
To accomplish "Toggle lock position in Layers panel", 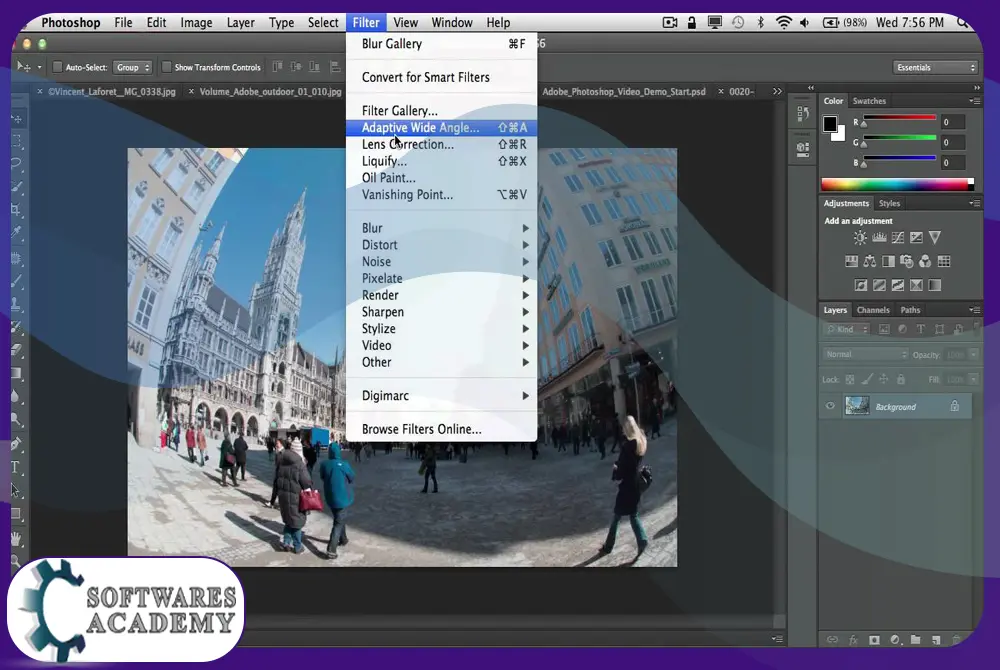I will 883,379.
